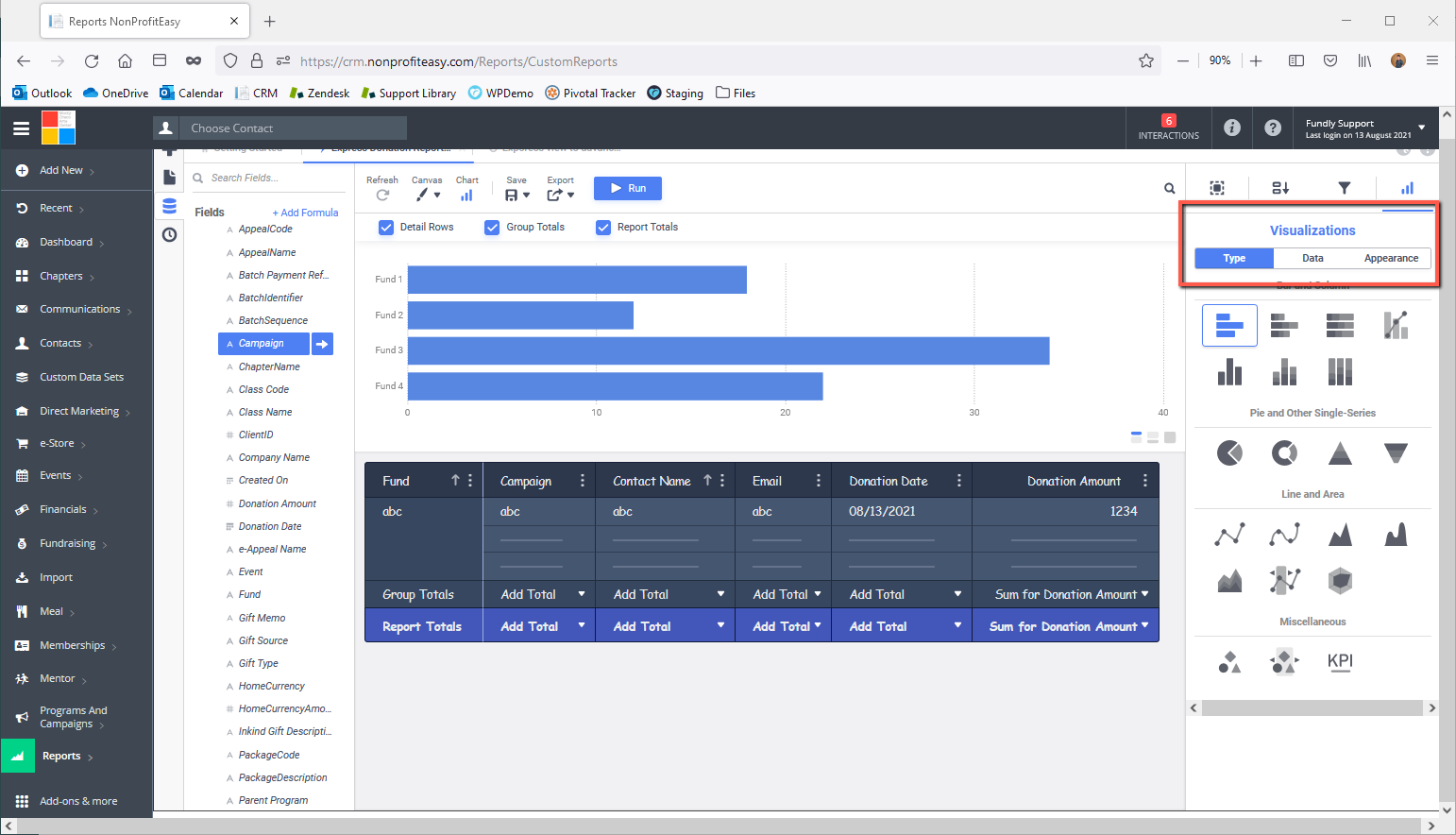Run the report

tap(628, 188)
